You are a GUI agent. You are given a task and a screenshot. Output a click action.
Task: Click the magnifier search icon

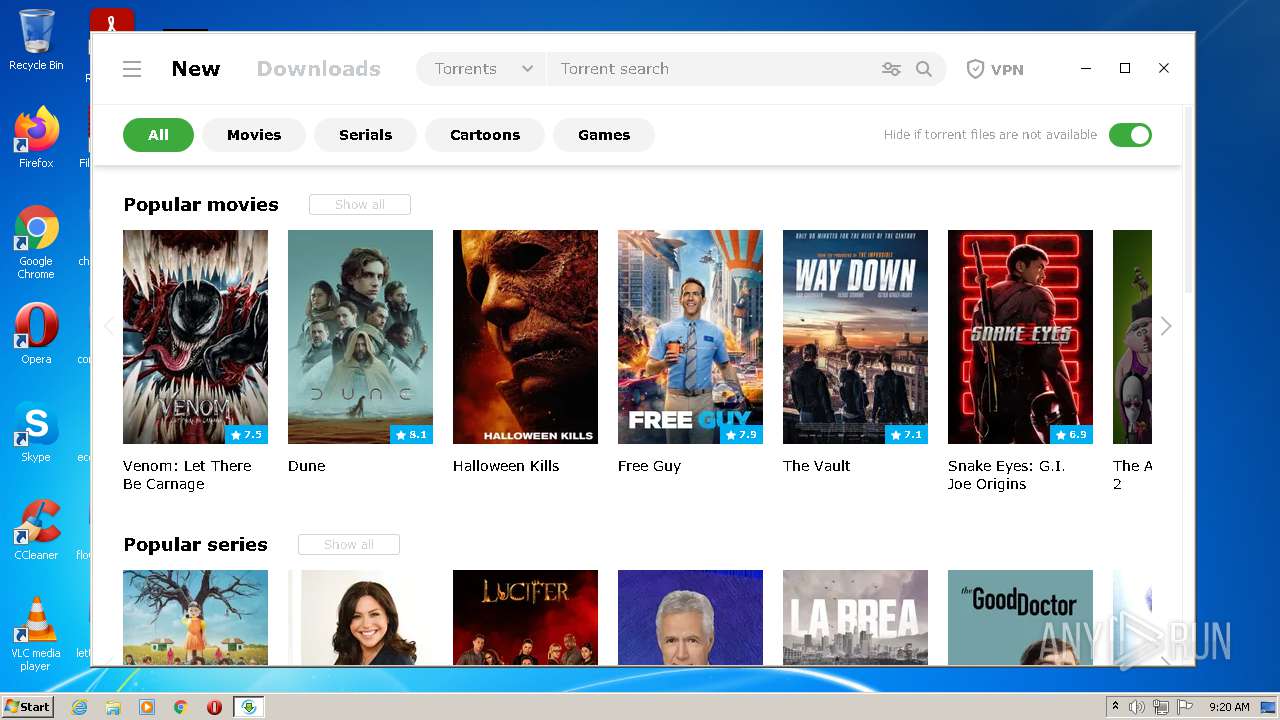click(x=924, y=69)
